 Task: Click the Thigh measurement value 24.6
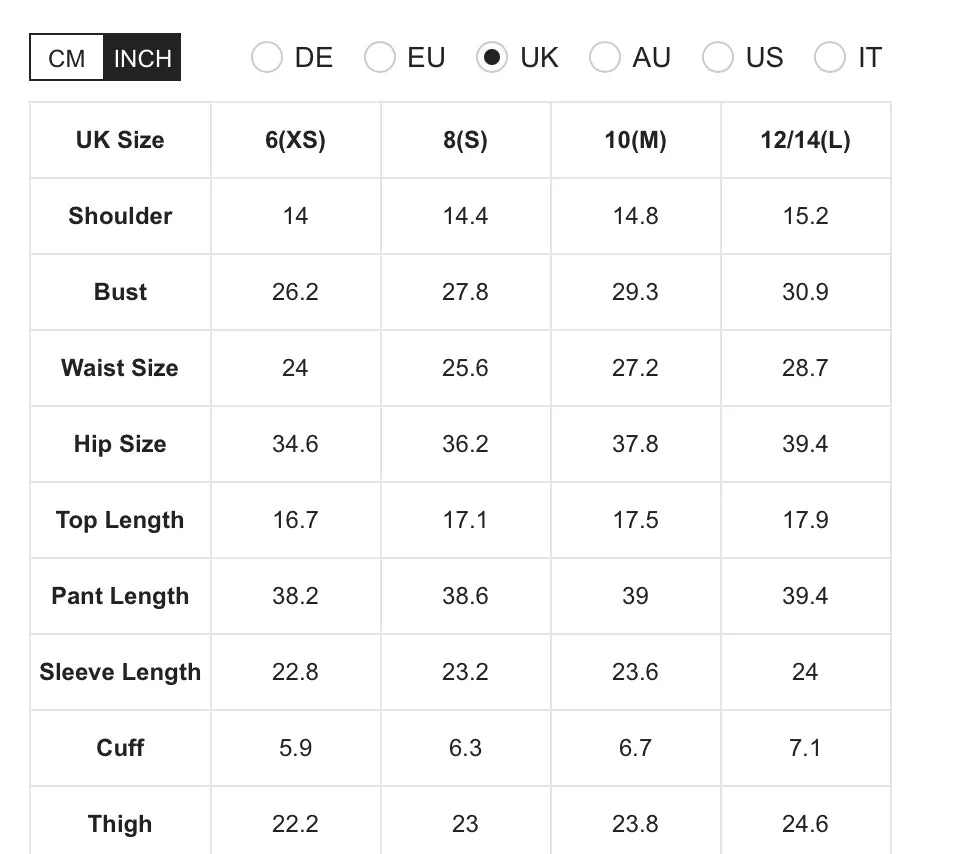click(806, 824)
